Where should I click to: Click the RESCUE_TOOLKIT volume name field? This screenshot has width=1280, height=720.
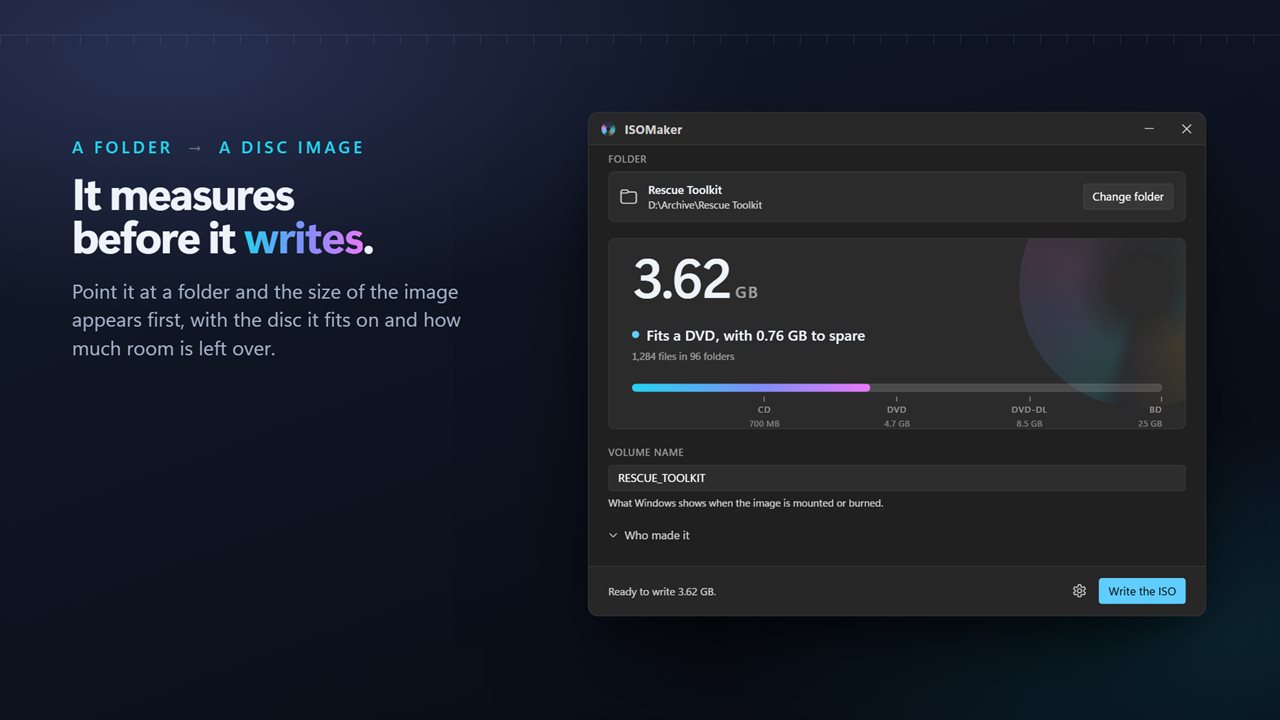pos(897,478)
